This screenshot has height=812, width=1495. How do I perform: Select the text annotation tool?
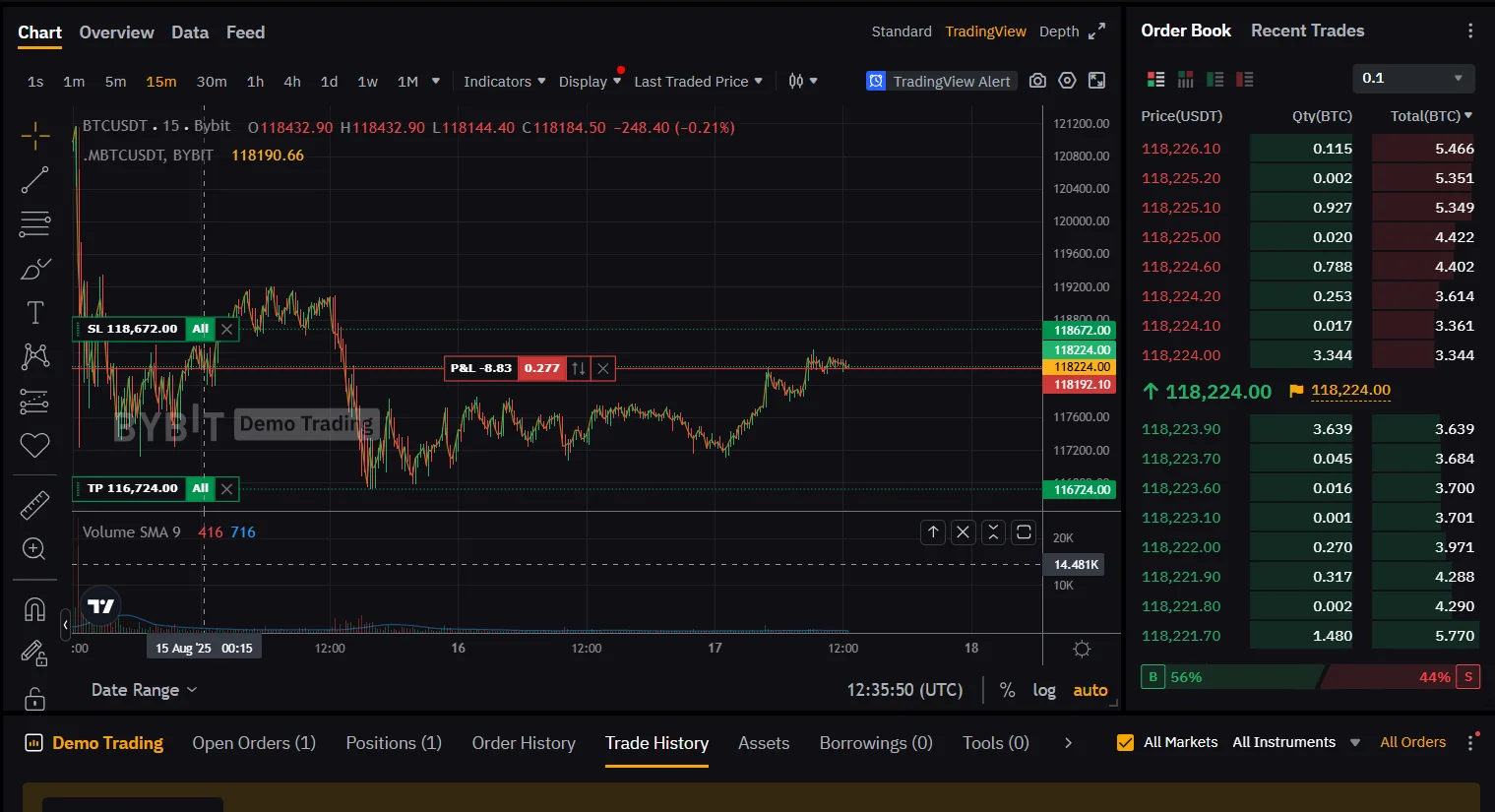pyautogui.click(x=34, y=313)
